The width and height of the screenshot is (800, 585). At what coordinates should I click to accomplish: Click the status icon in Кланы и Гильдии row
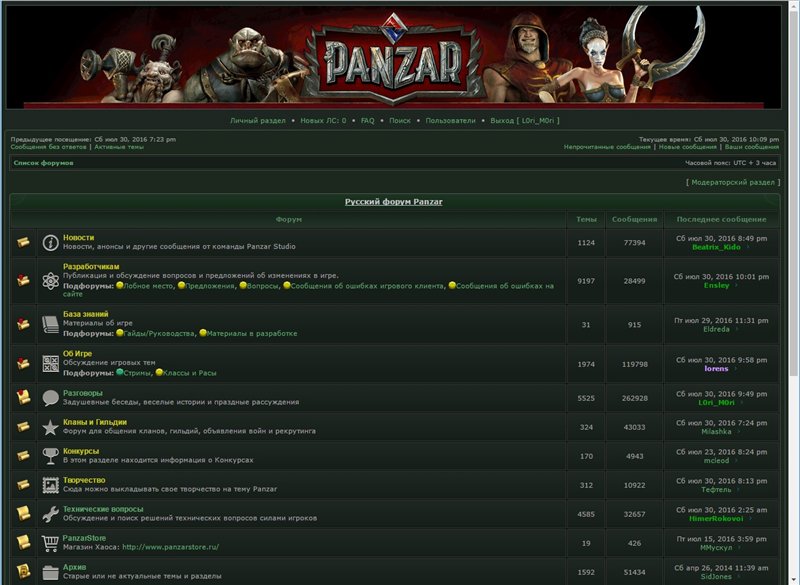coord(23,426)
